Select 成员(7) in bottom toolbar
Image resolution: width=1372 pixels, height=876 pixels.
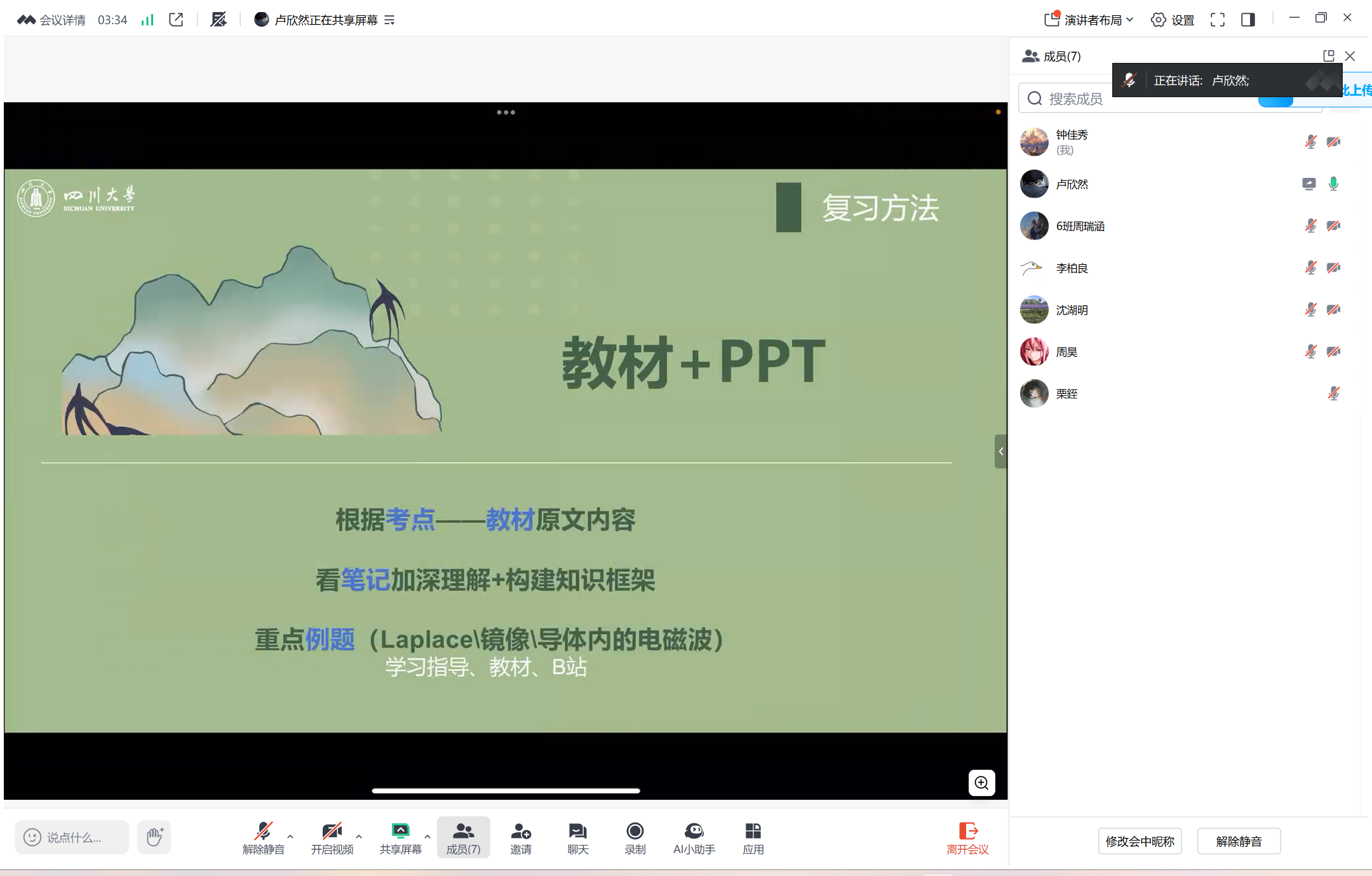coord(463,838)
